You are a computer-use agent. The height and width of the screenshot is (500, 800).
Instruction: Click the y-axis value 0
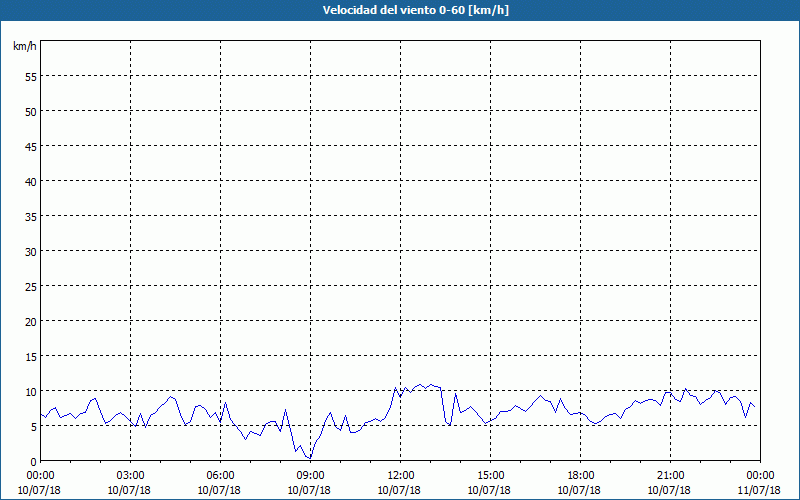coord(34,461)
